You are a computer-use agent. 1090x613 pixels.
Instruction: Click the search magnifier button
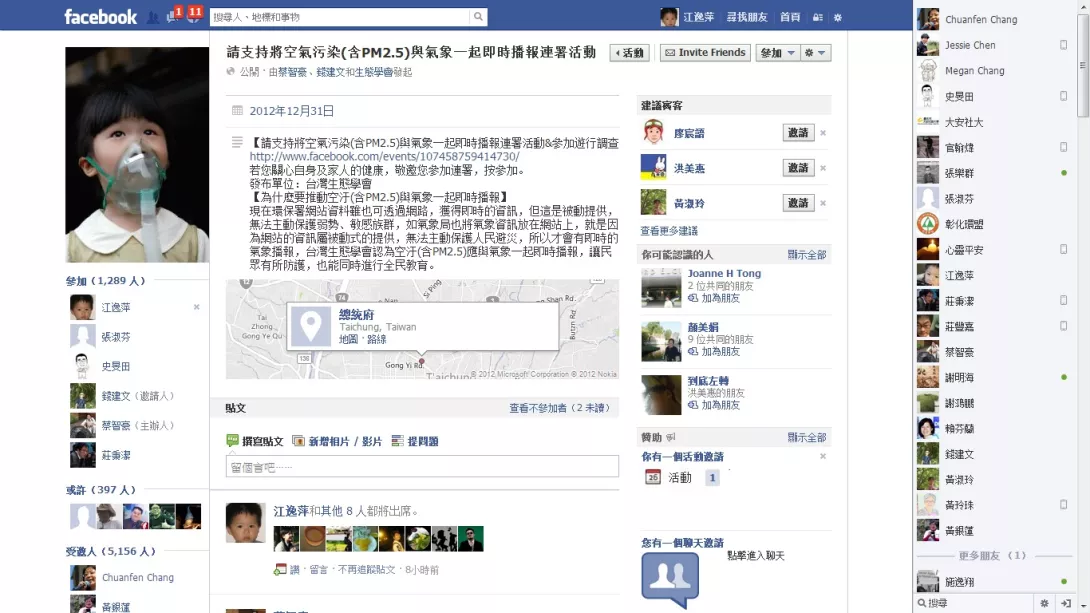[x=478, y=17]
